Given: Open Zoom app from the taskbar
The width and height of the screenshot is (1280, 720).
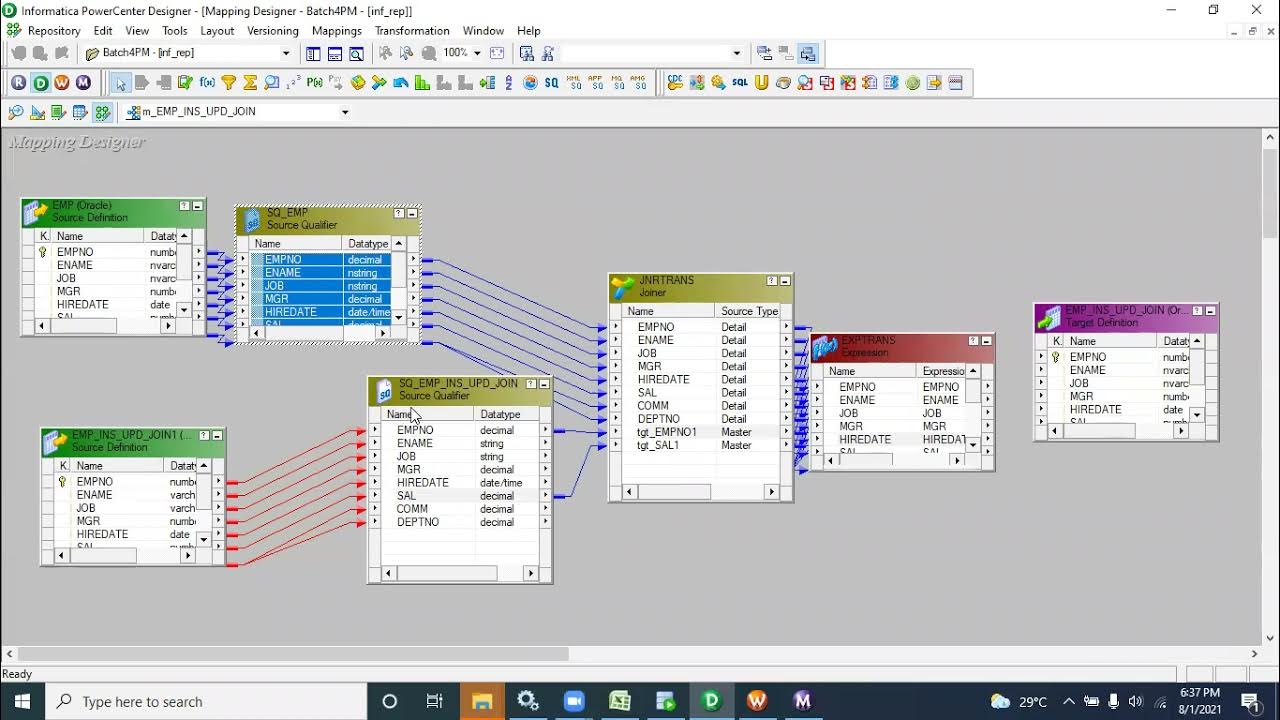Looking at the screenshot, I should (x=574, y=701).
